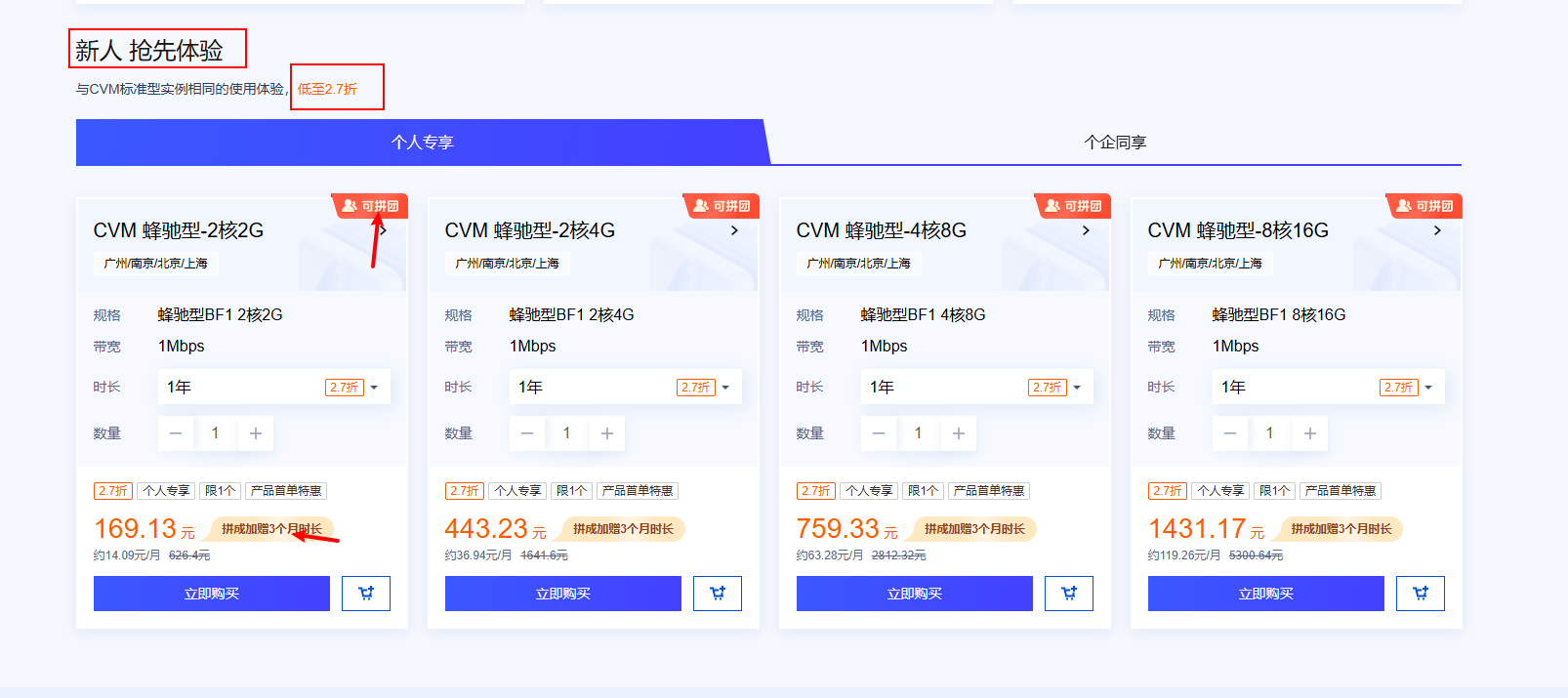Screen dimensions: 1568x698
Task: Click 立即购买 for CVM 蜂驰型-2核2G
Action: coord(212,594)
